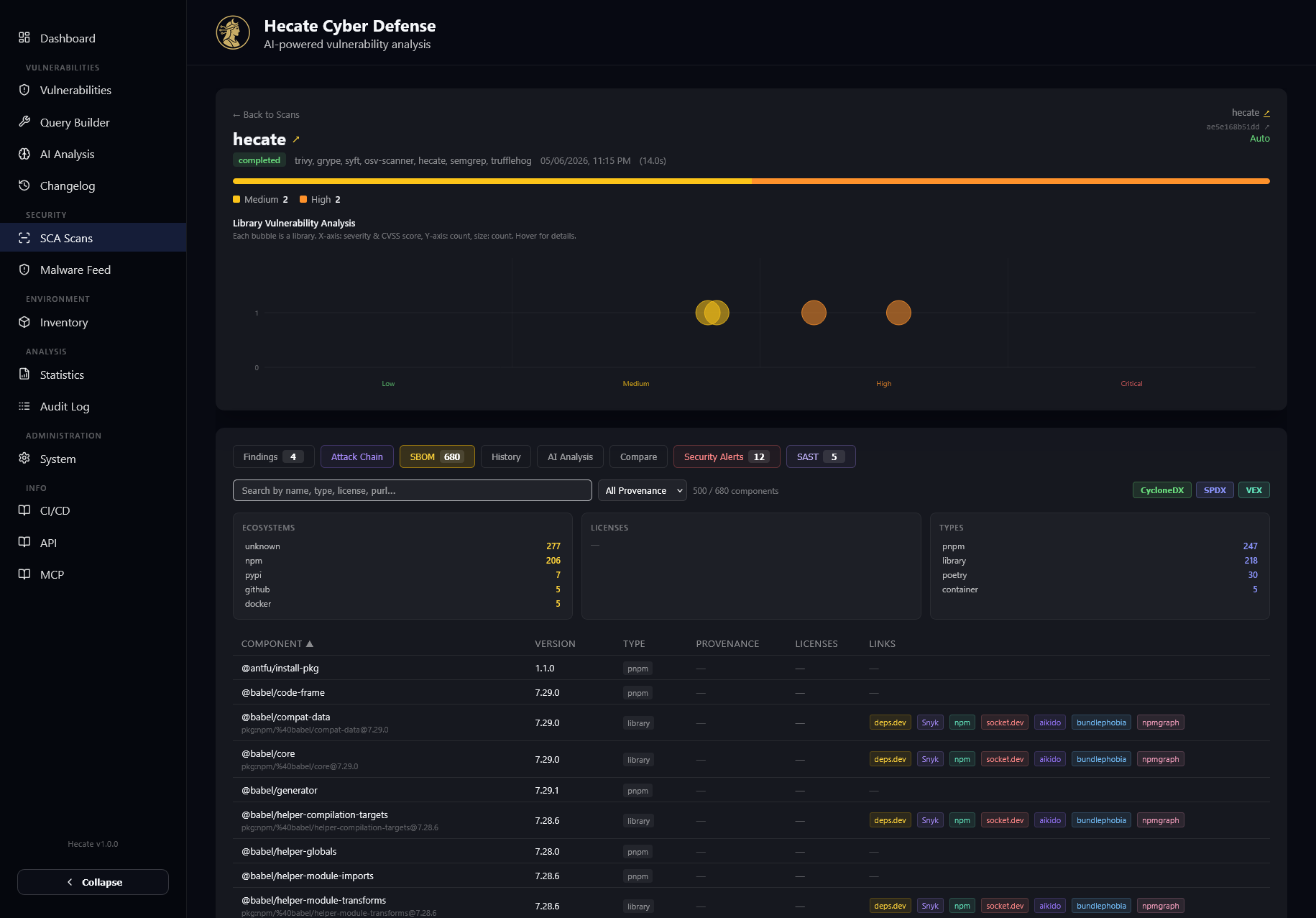Switch to the SAST tab
Screen dimensions: 1316x918
pyautogui.click(x=821, y=456)
